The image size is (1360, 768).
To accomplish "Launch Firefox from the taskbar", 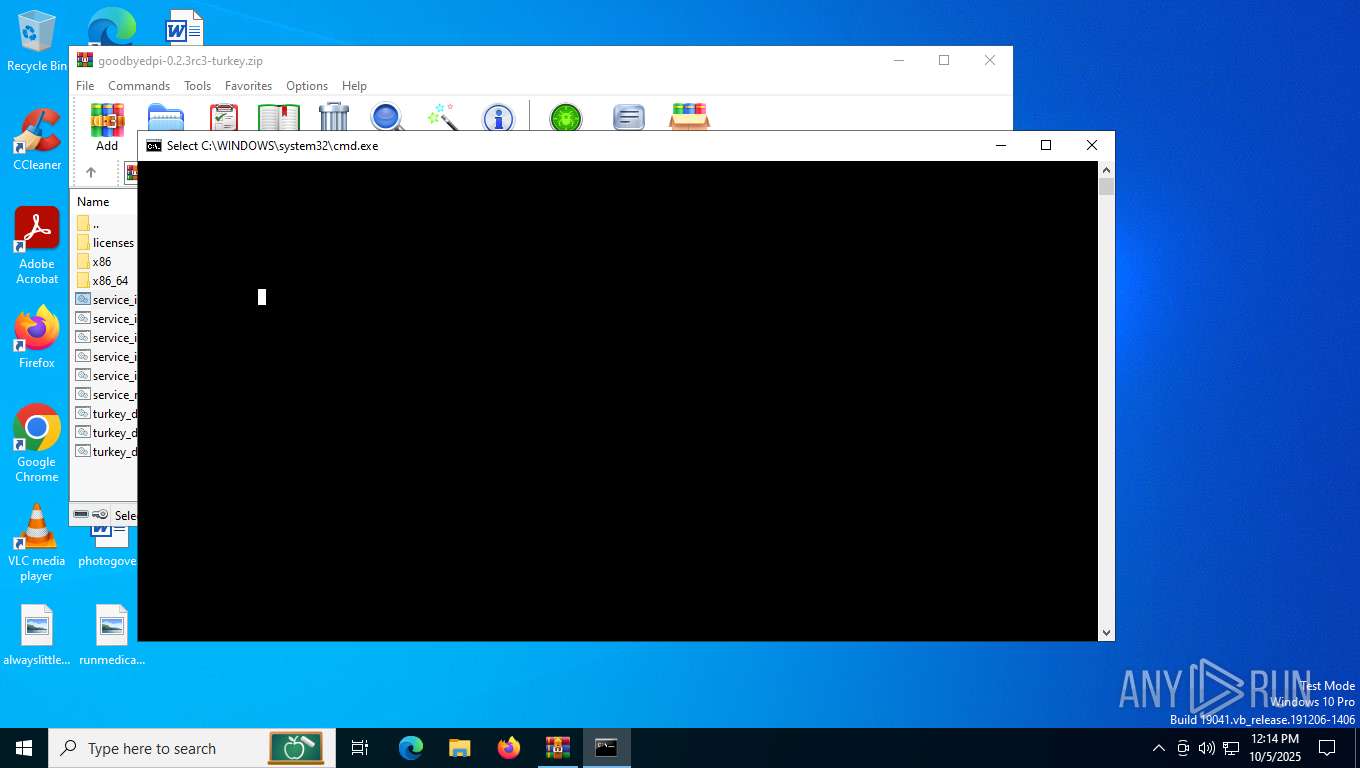I will tap(509, 748).
